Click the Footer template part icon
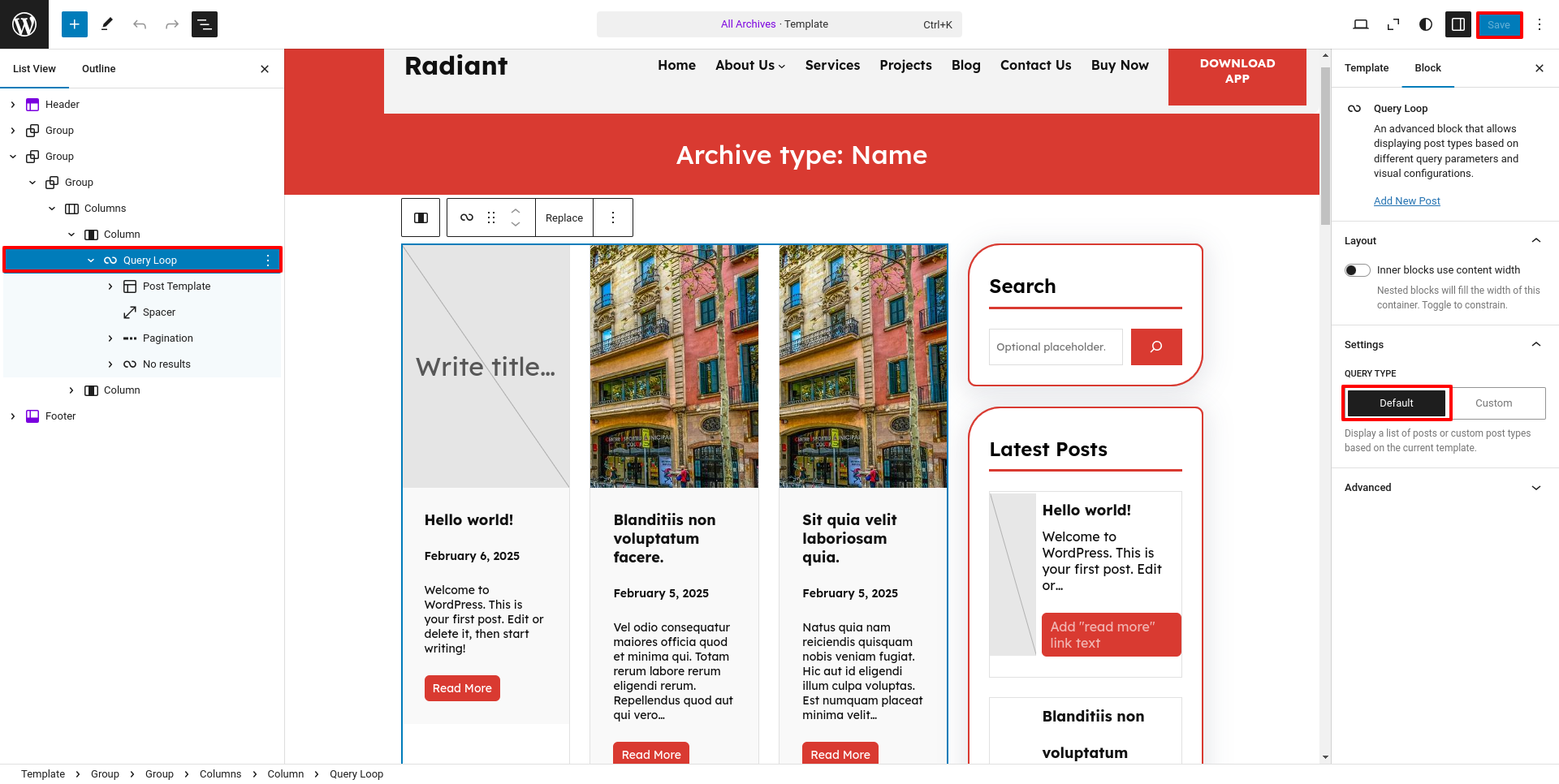This screenshot has height=784, width=1559. (32, 416)
